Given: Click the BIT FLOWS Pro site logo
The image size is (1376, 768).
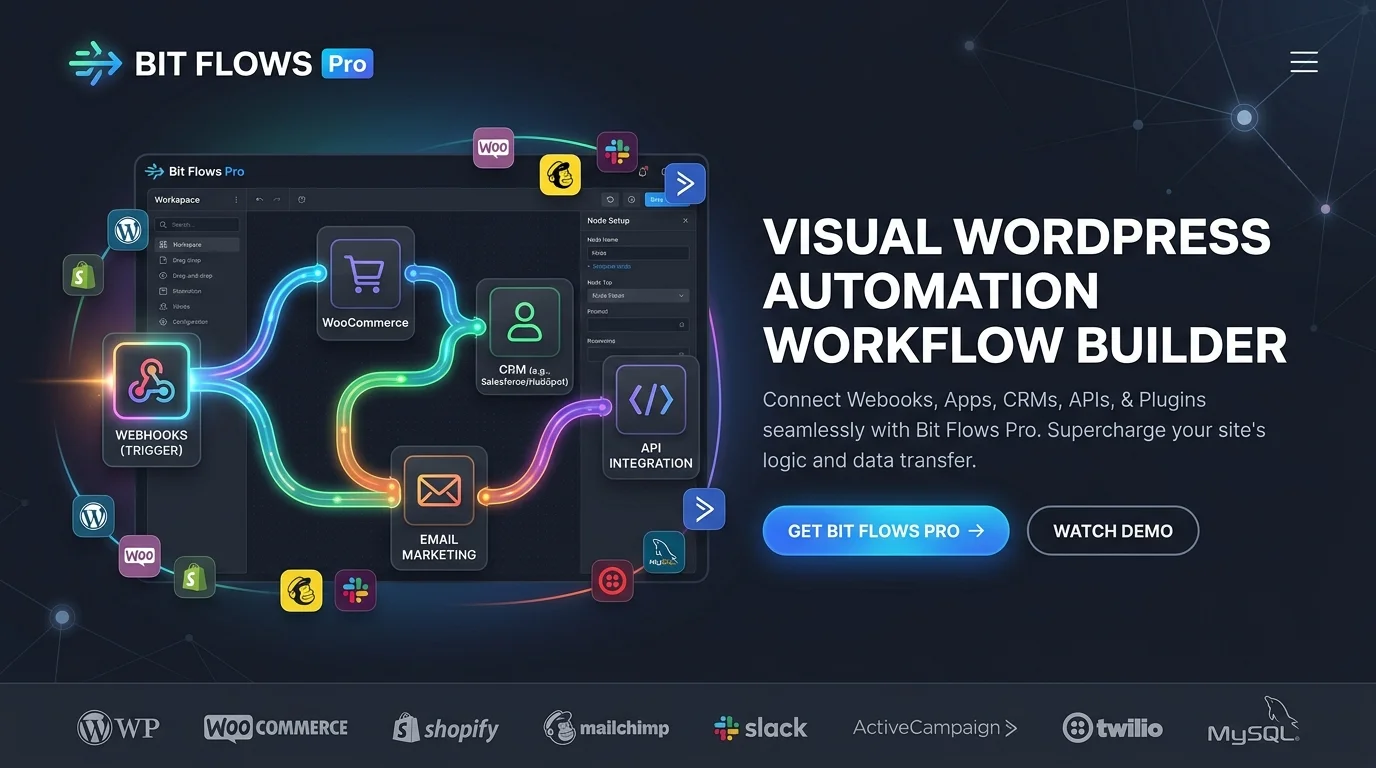Looking at the screenshot, I should pos(221,64).
